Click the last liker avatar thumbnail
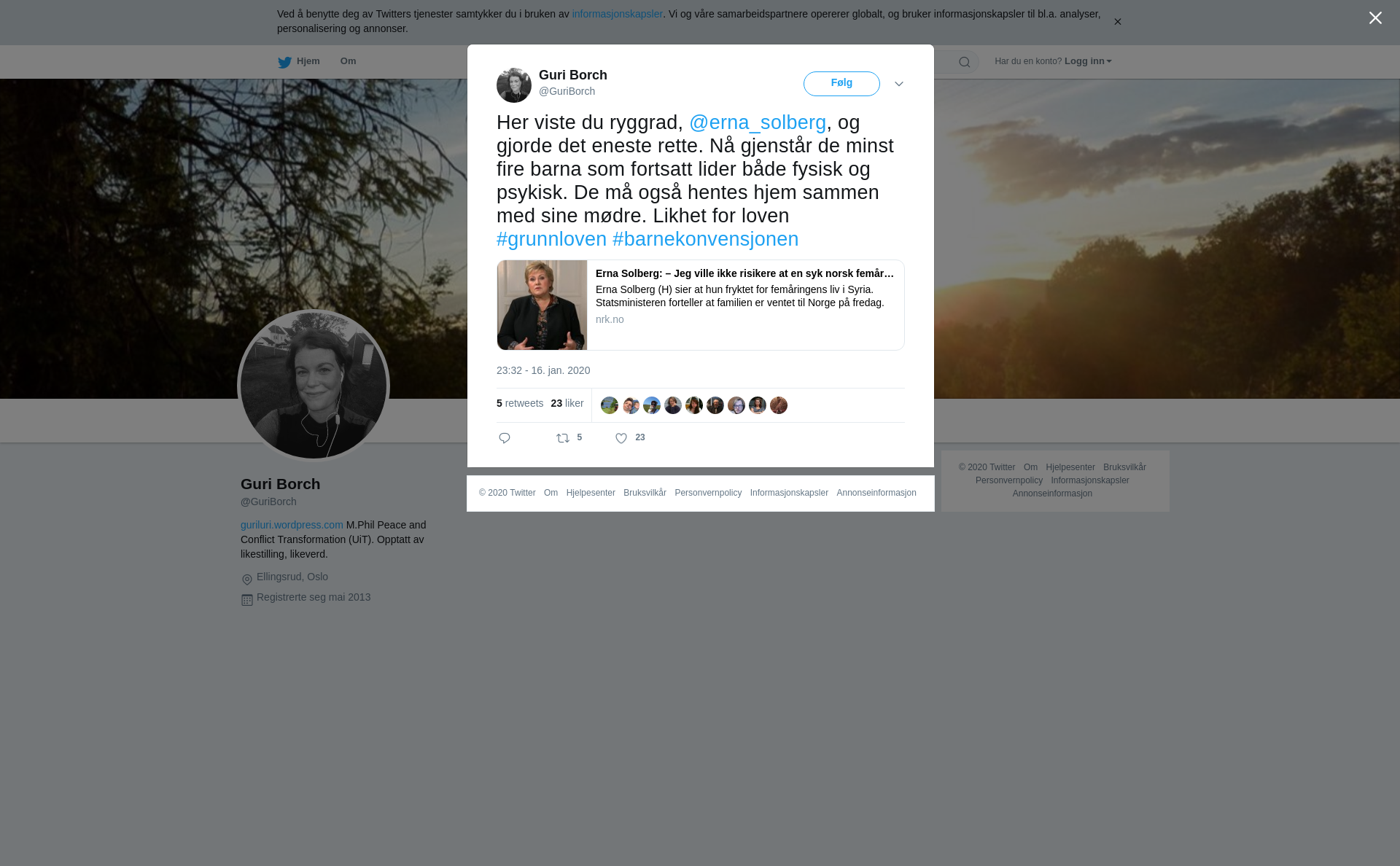The height and width of the screenshot is (866, 1400). 779,405
